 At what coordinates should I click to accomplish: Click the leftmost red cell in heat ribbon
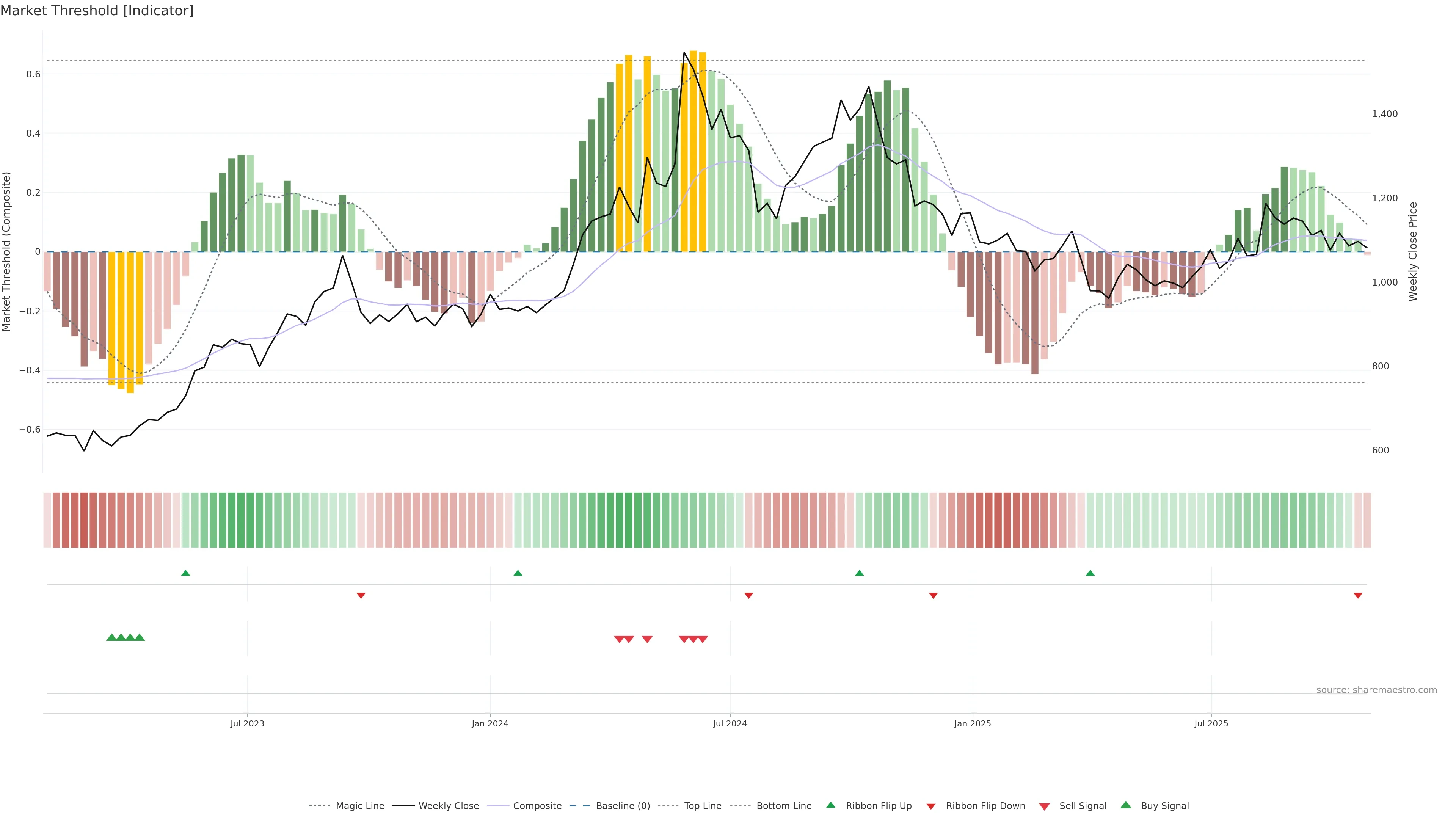tap(47, 520)
